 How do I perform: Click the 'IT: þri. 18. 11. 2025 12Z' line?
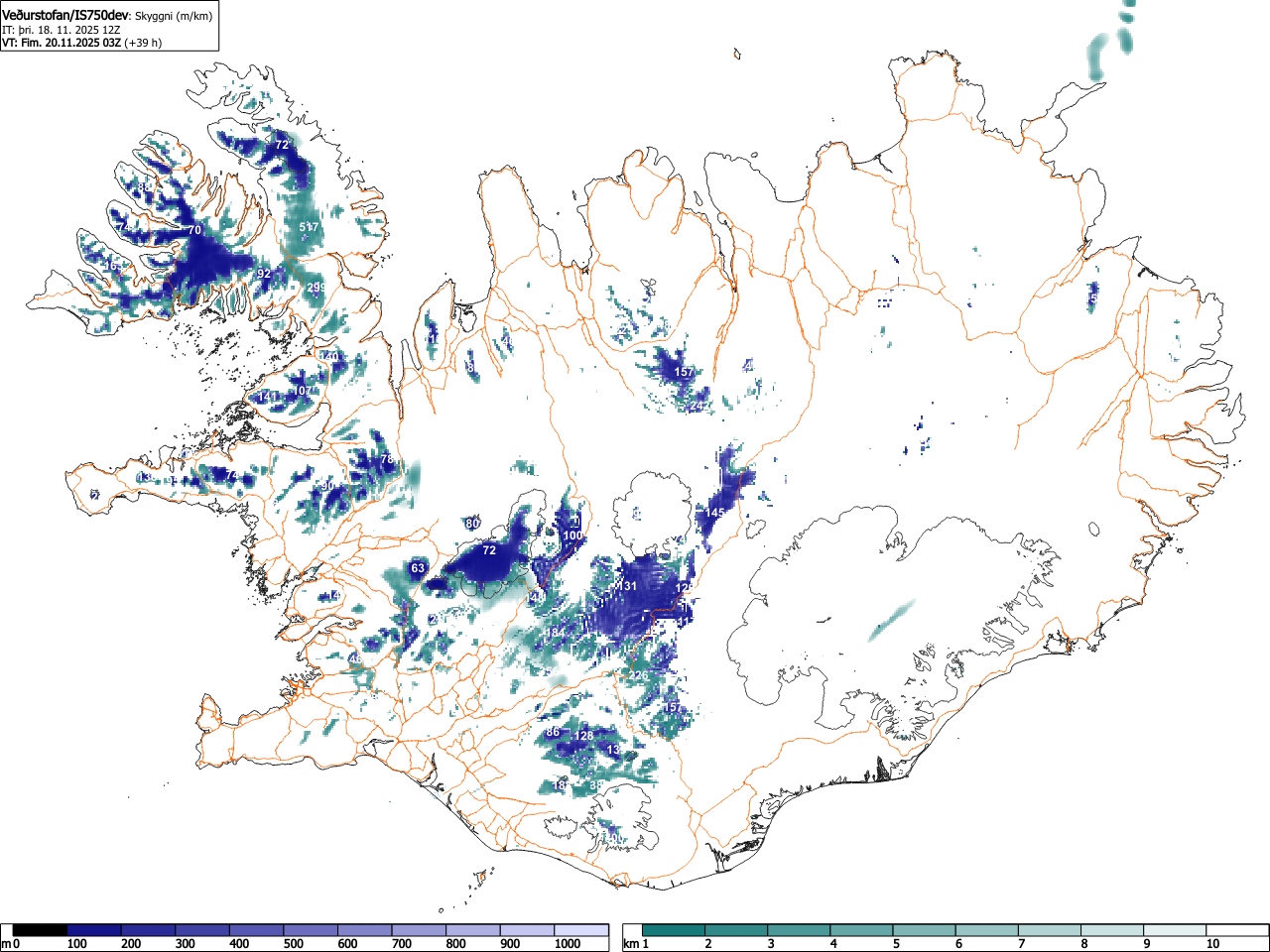62,30
